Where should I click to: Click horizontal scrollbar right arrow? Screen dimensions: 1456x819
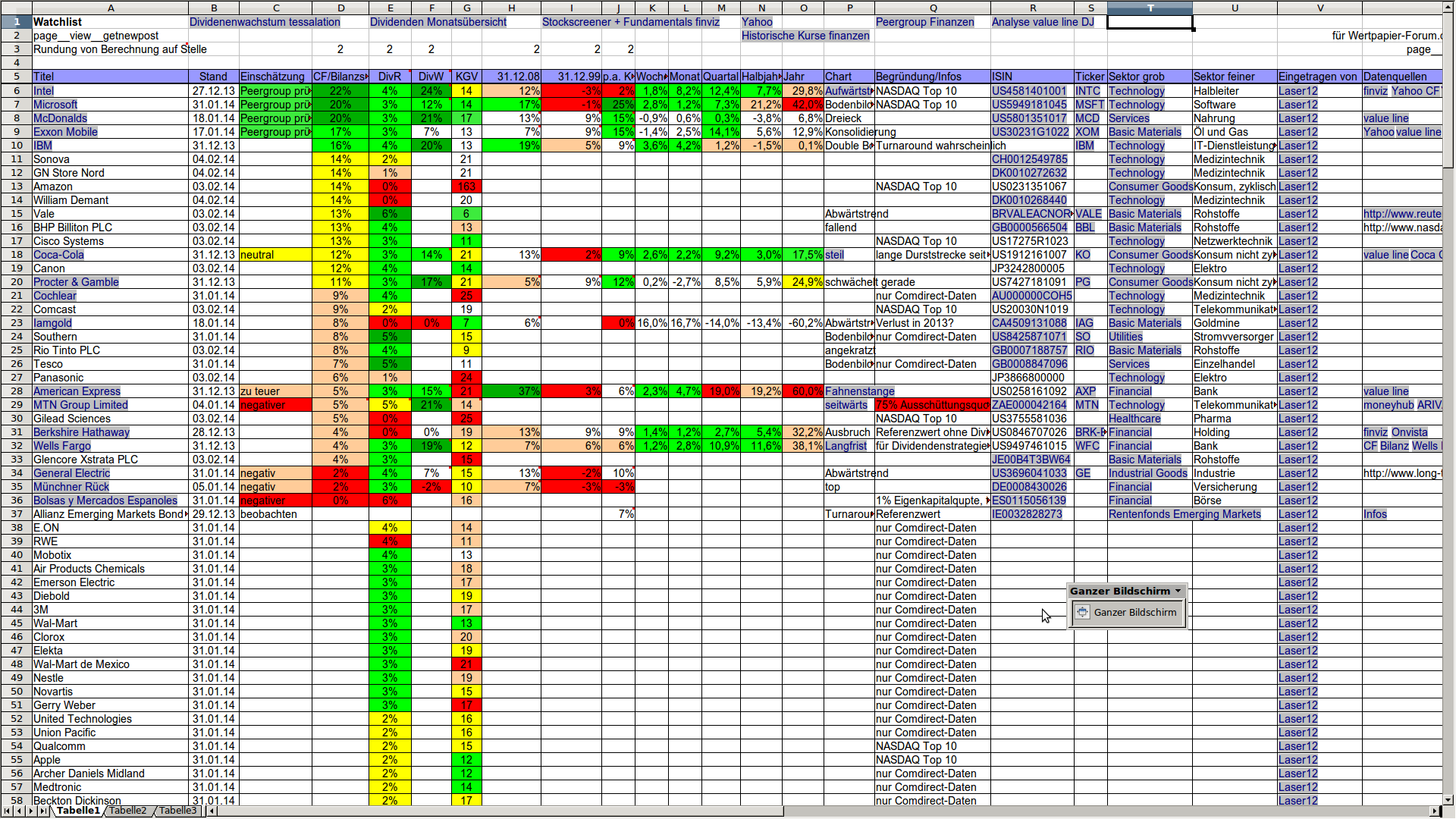tap(1434, 811)
